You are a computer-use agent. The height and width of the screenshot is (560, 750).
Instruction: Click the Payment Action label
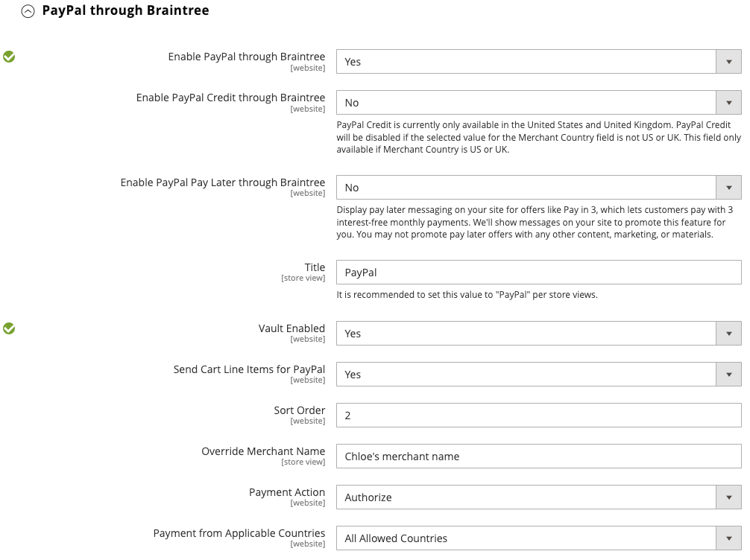coord(286,492)
